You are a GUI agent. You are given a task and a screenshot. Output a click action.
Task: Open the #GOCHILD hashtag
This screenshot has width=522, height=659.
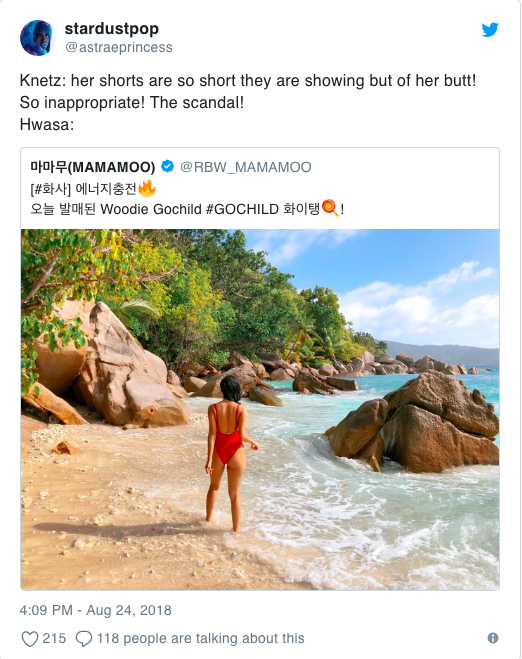point(242,209)
